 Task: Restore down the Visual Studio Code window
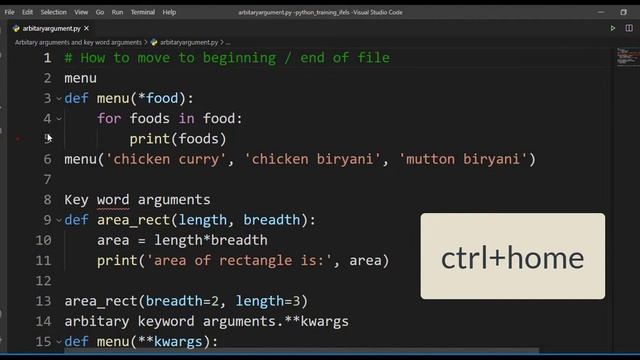(x=623, y=12)
